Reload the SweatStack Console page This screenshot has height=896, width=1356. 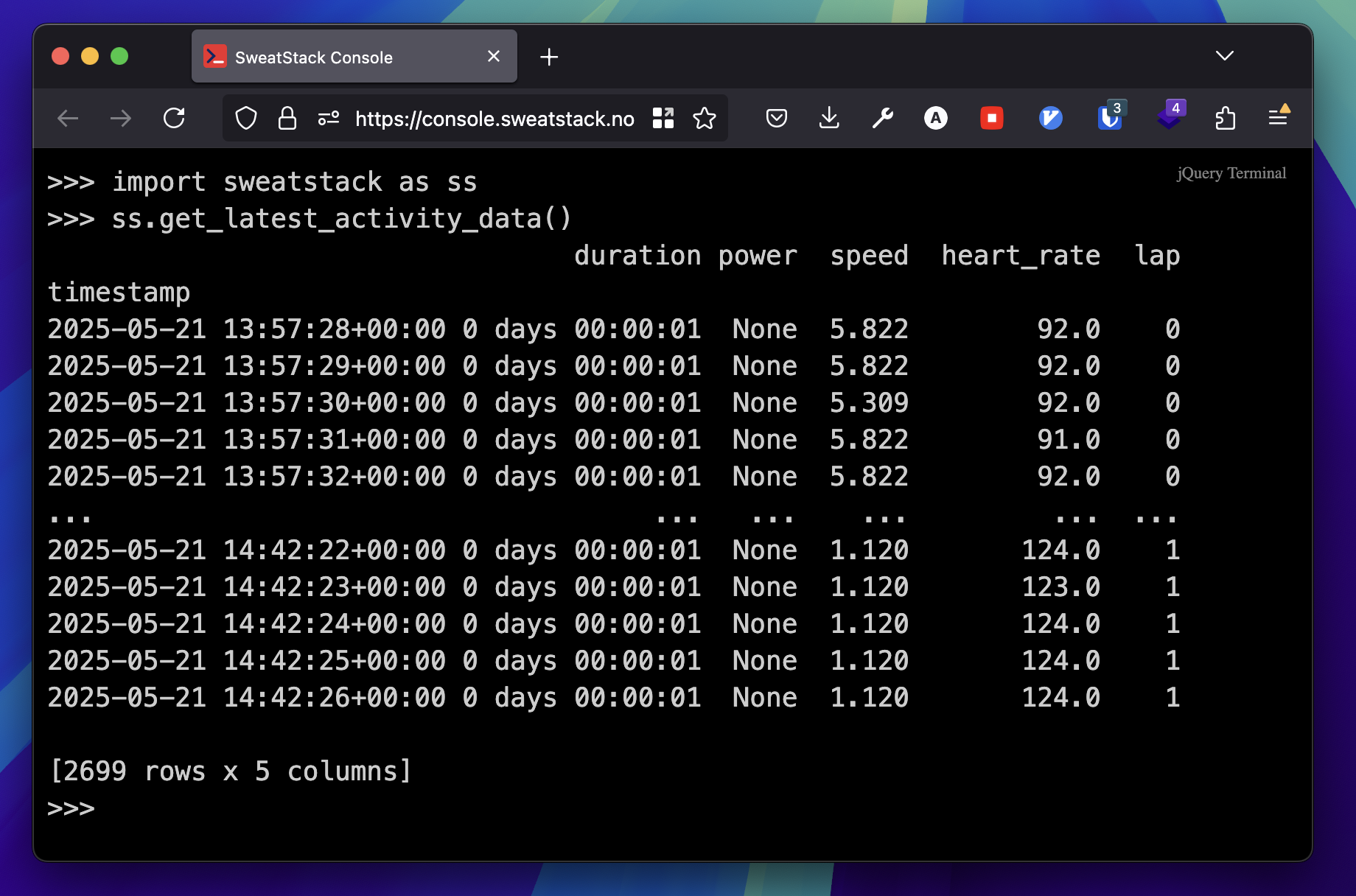click(x=174, y=118)
